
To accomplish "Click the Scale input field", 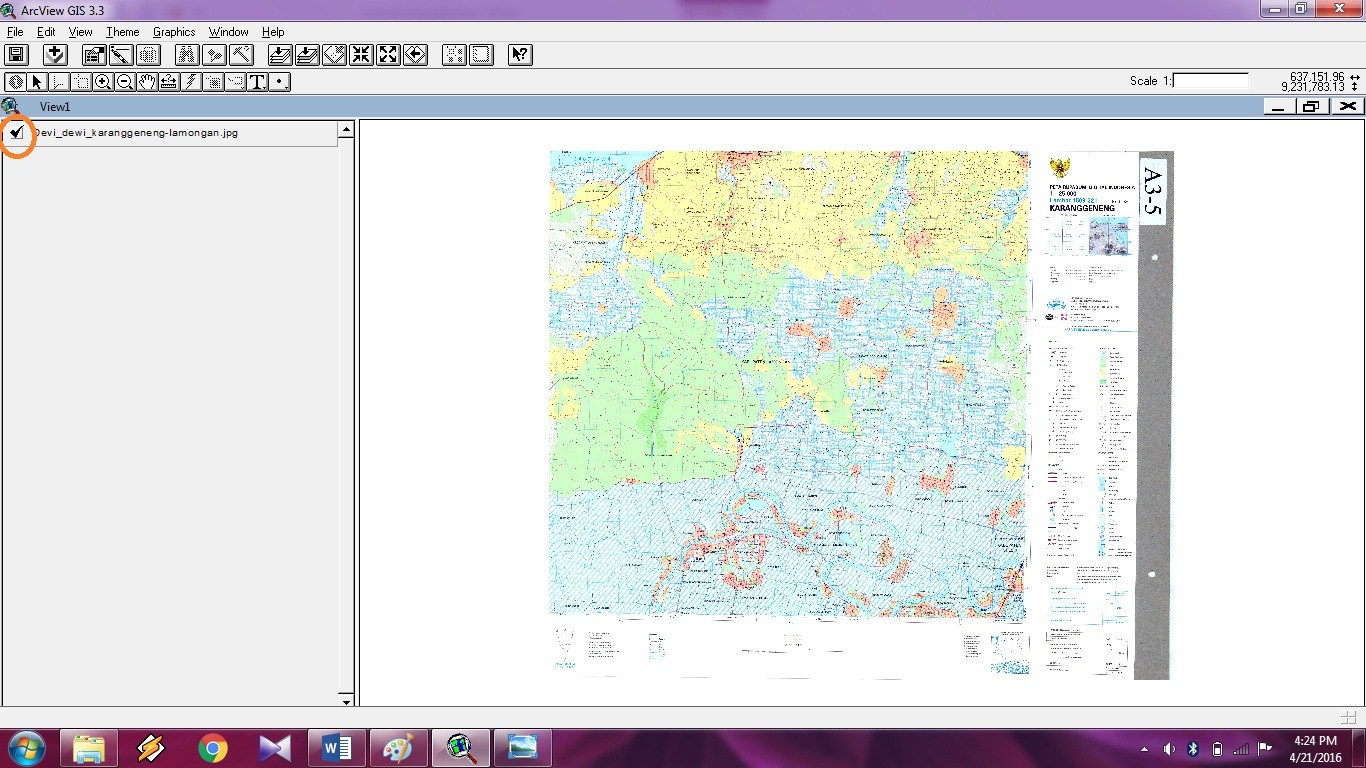I will click(1211, 80).
